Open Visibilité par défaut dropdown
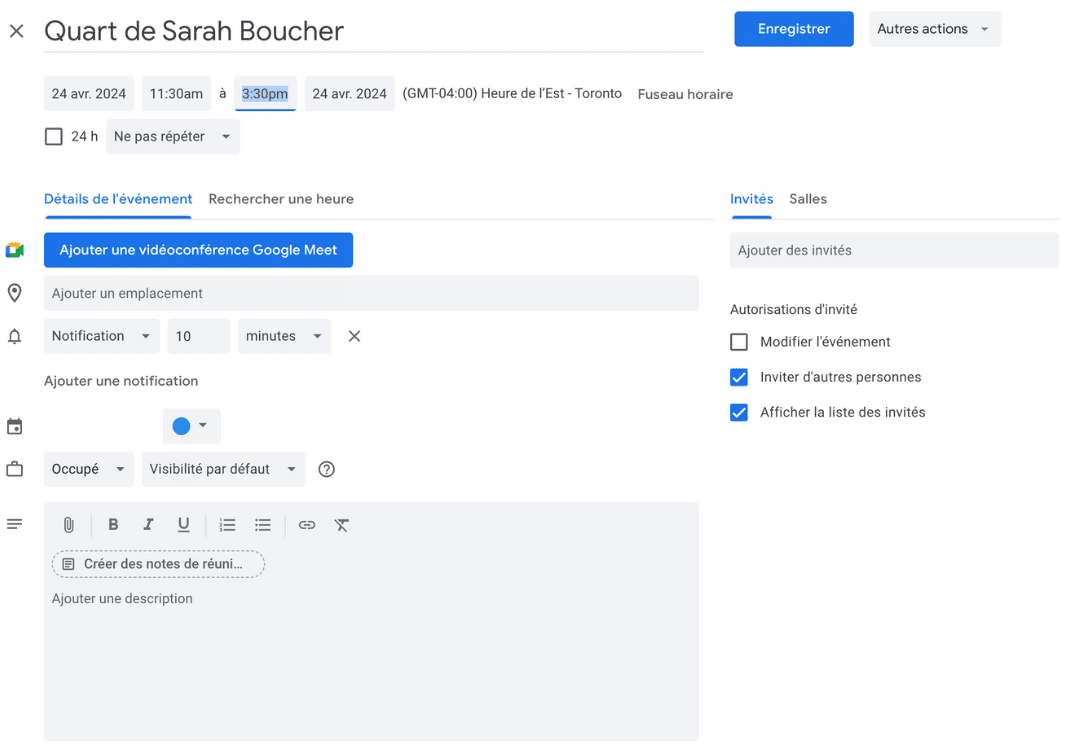 pyautogui.click(x=223, y=469)
